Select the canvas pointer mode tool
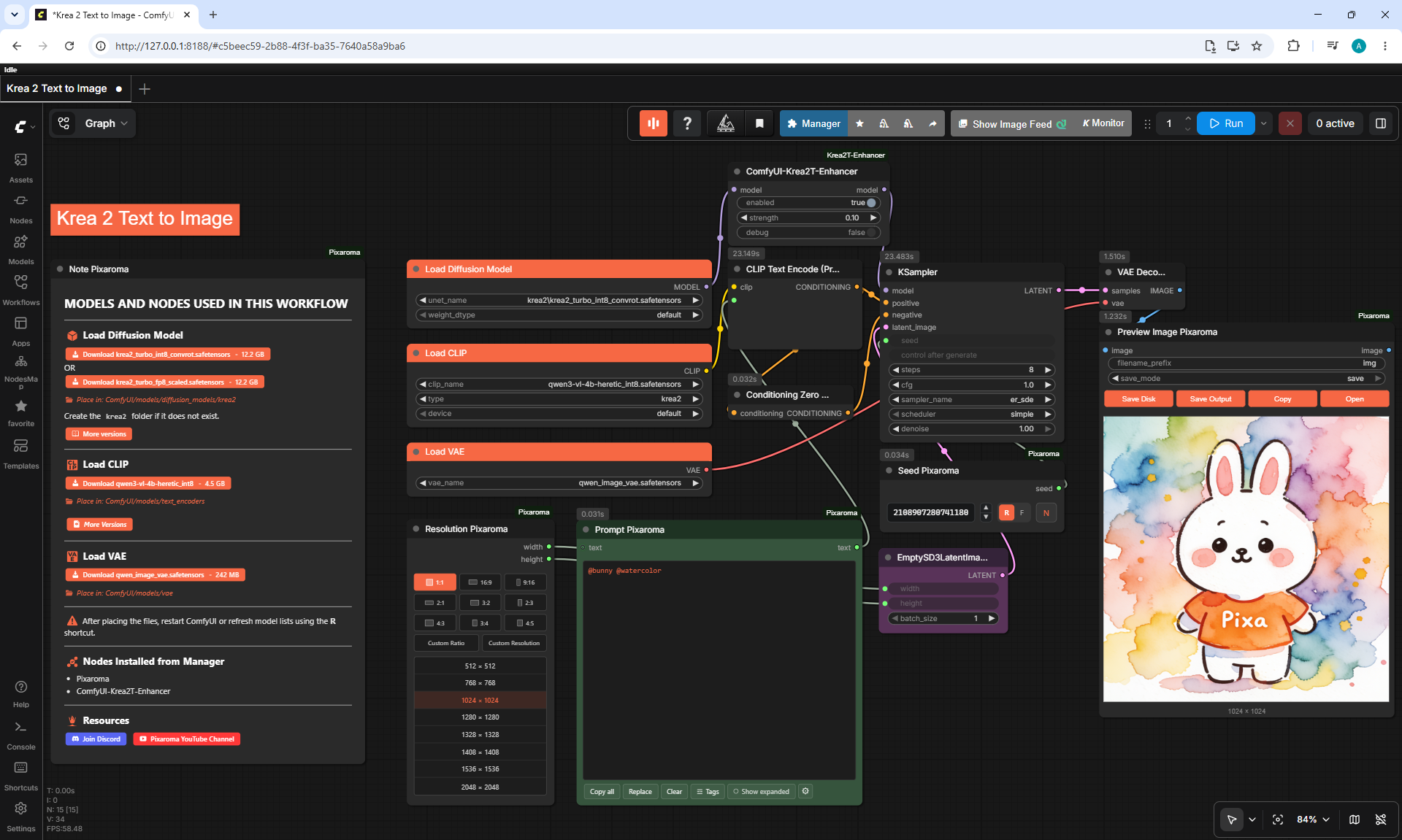 [x=1232, y=820]
